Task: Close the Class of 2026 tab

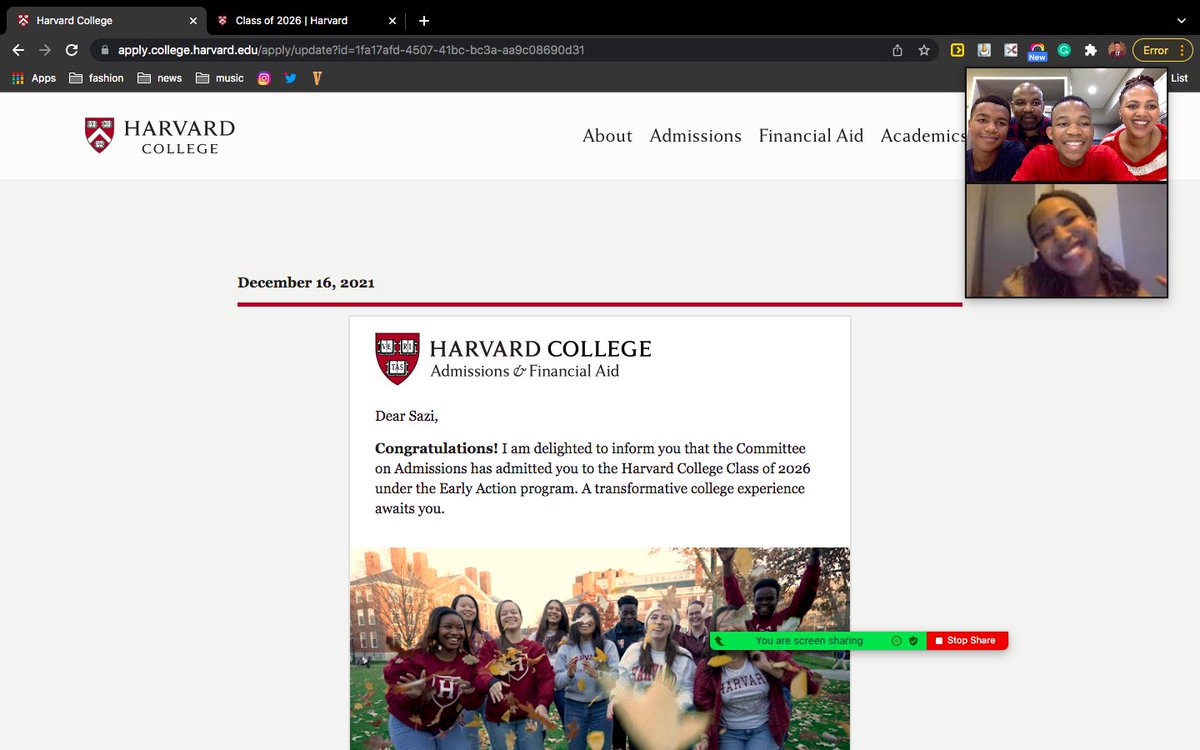Action: (x=392, y=20)
